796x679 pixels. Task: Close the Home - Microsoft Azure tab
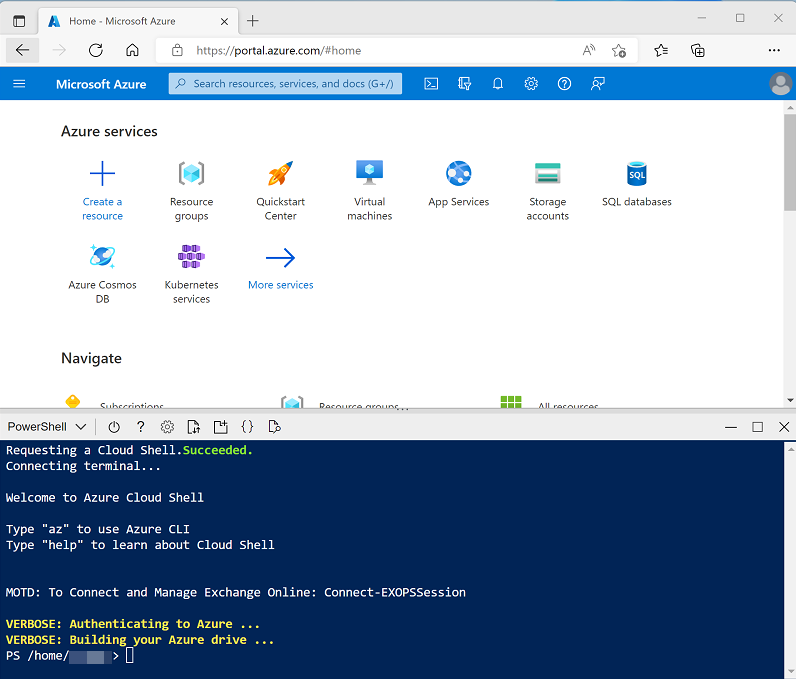(x=224, y=21)
